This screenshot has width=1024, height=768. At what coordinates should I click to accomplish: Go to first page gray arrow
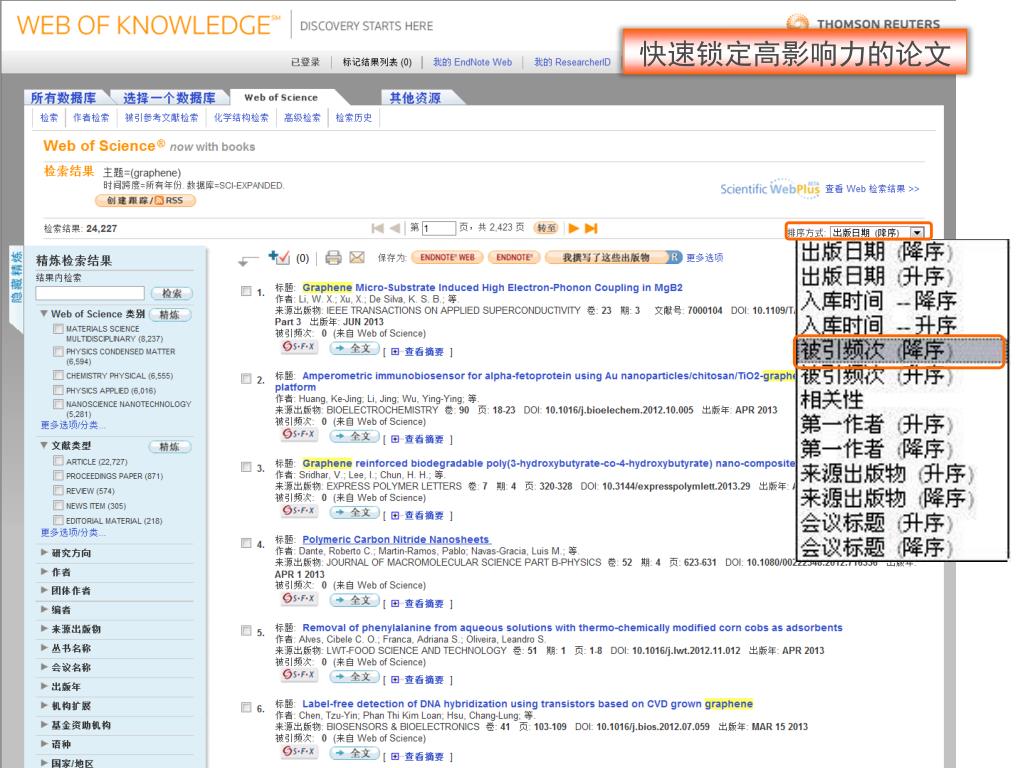(x=377, y=228)
